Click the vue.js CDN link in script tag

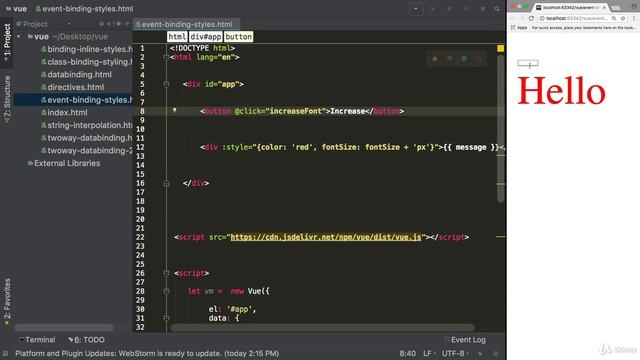coord(326,237)
